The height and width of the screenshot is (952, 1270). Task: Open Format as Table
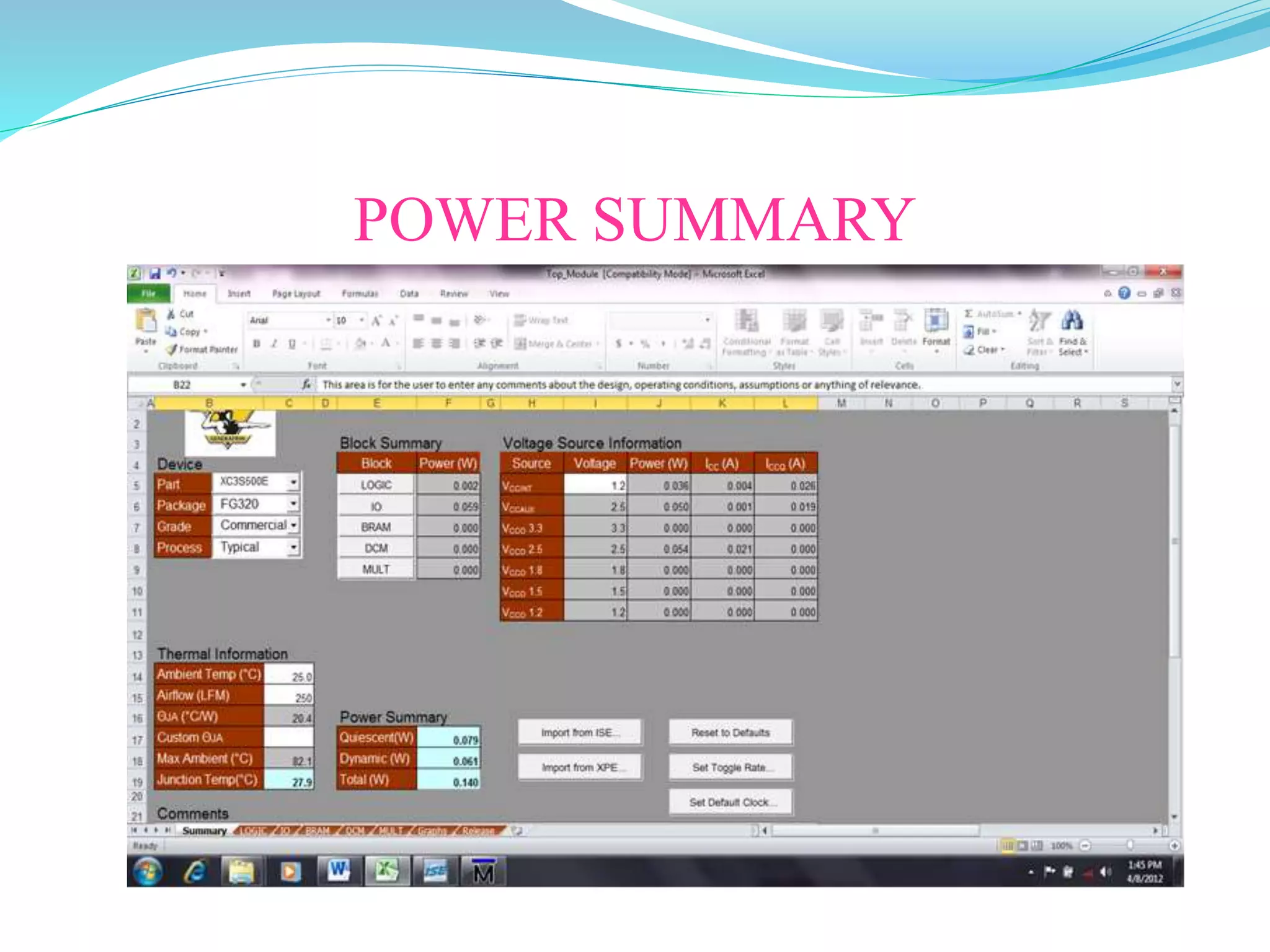794,333
